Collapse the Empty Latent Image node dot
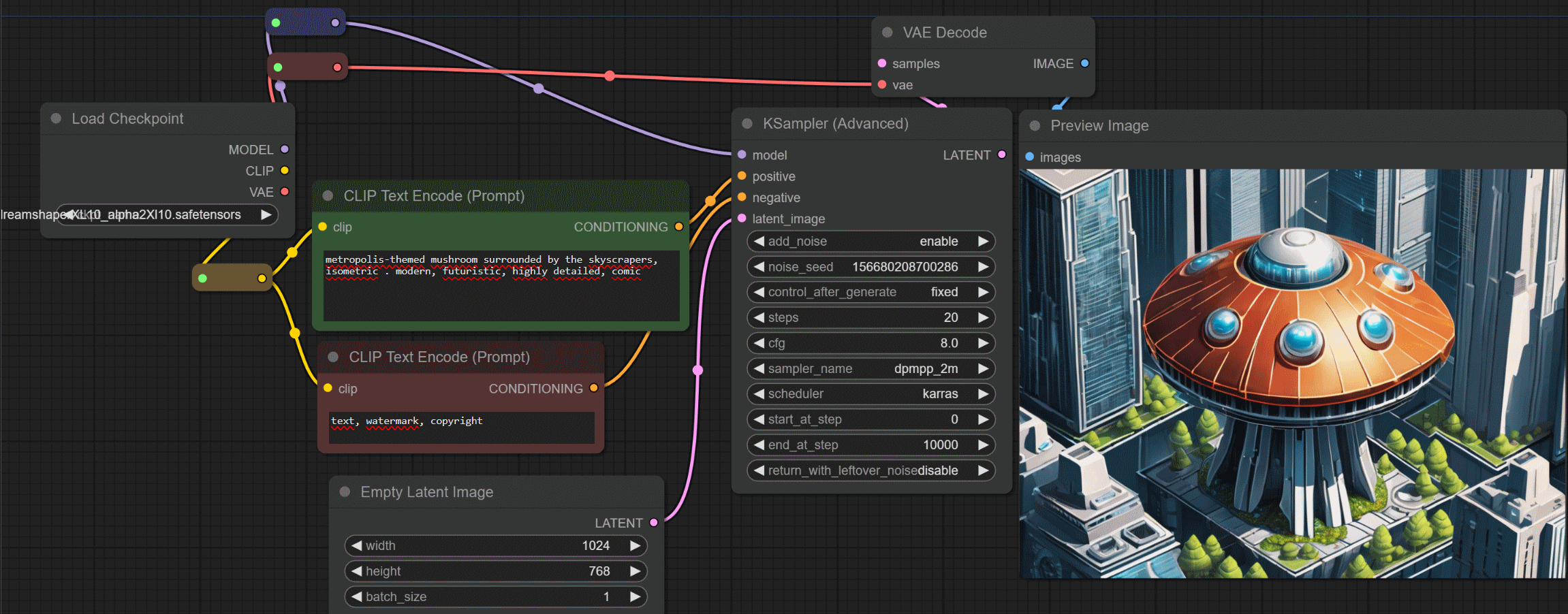The image size is (1568, 614). pos(345,492)
